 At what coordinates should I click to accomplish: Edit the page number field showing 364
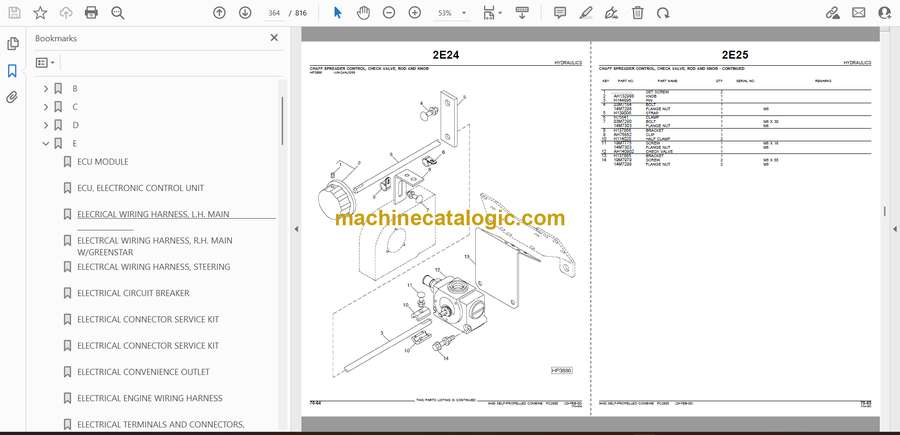(274, 13)
